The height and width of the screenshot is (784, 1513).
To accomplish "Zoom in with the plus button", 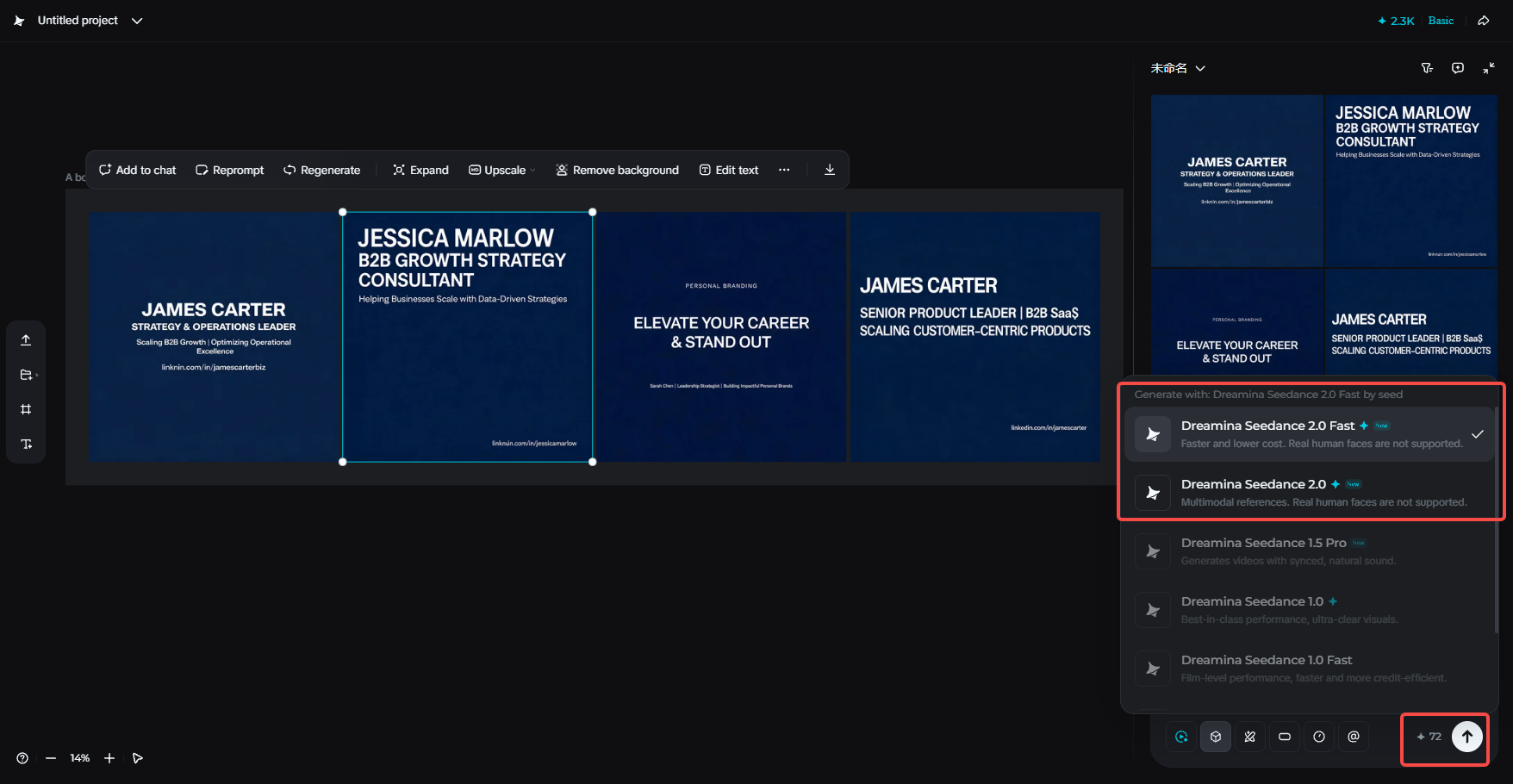I will click(x=109, y=758).
